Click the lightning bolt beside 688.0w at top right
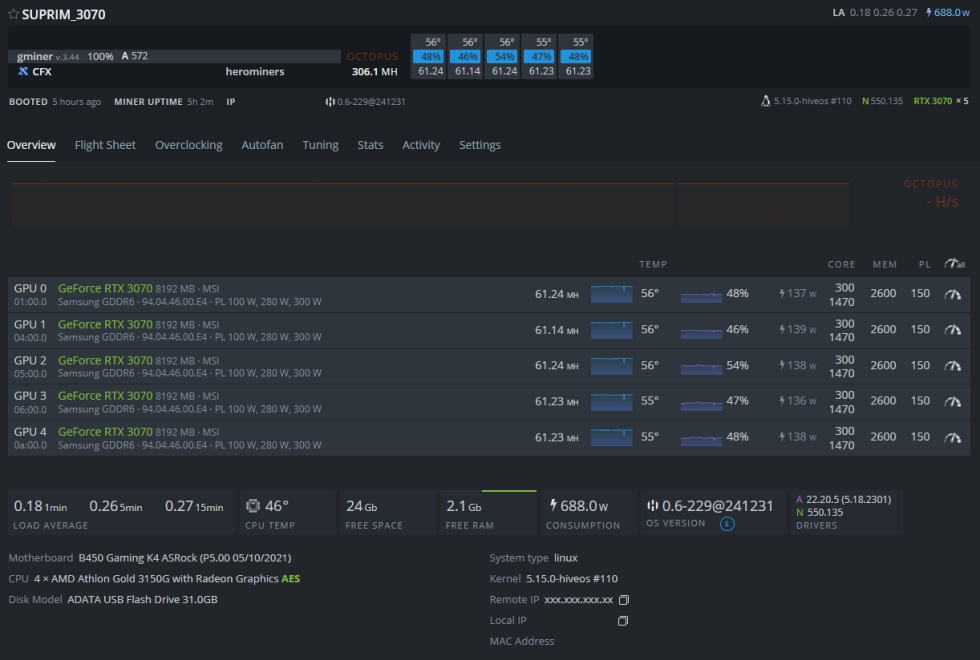Screen dimensions: 980x660 [929, 12]
